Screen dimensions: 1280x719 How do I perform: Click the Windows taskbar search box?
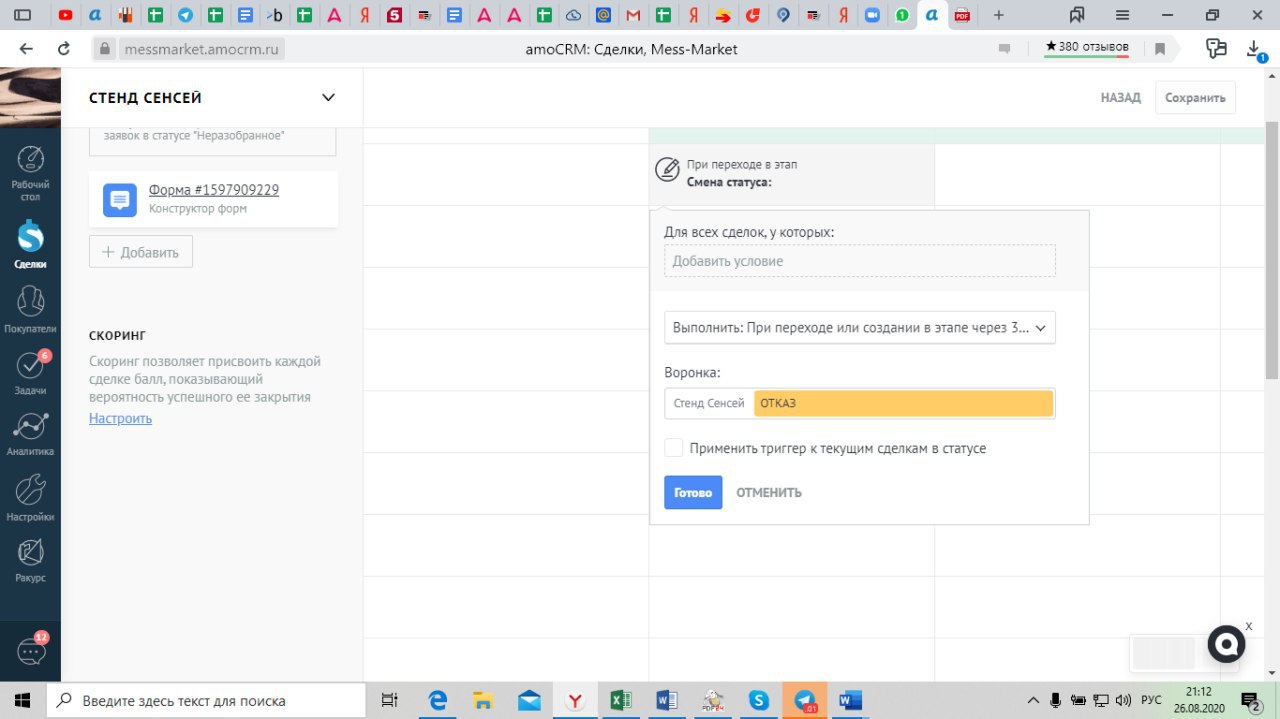tap(206, 700)
